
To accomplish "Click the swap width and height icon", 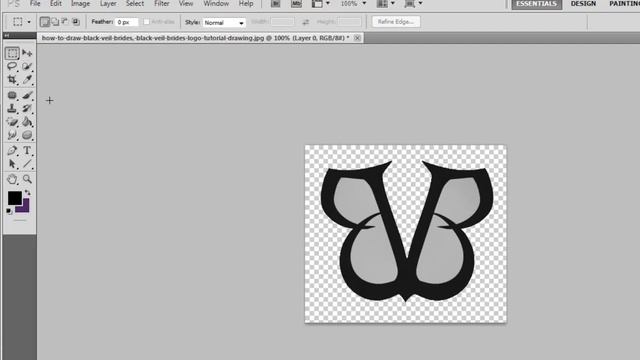I will [x=306, y=22].
